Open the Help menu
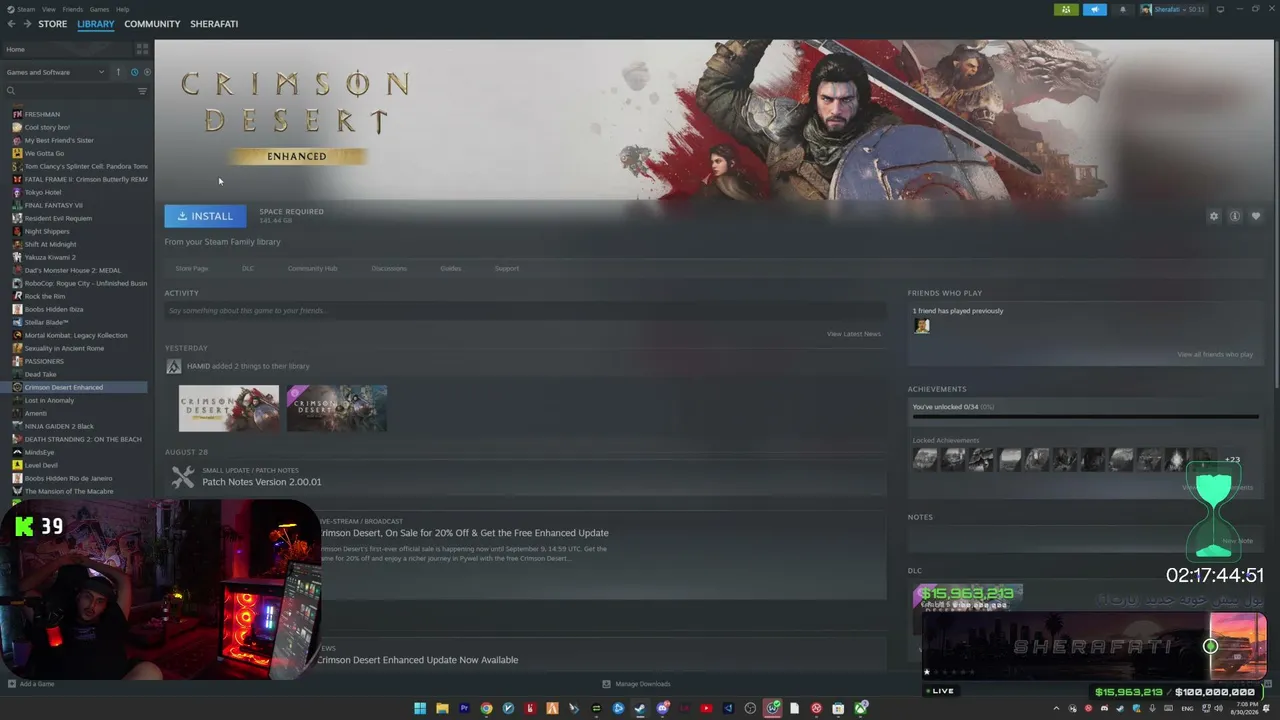 click(x=122, y=9)
